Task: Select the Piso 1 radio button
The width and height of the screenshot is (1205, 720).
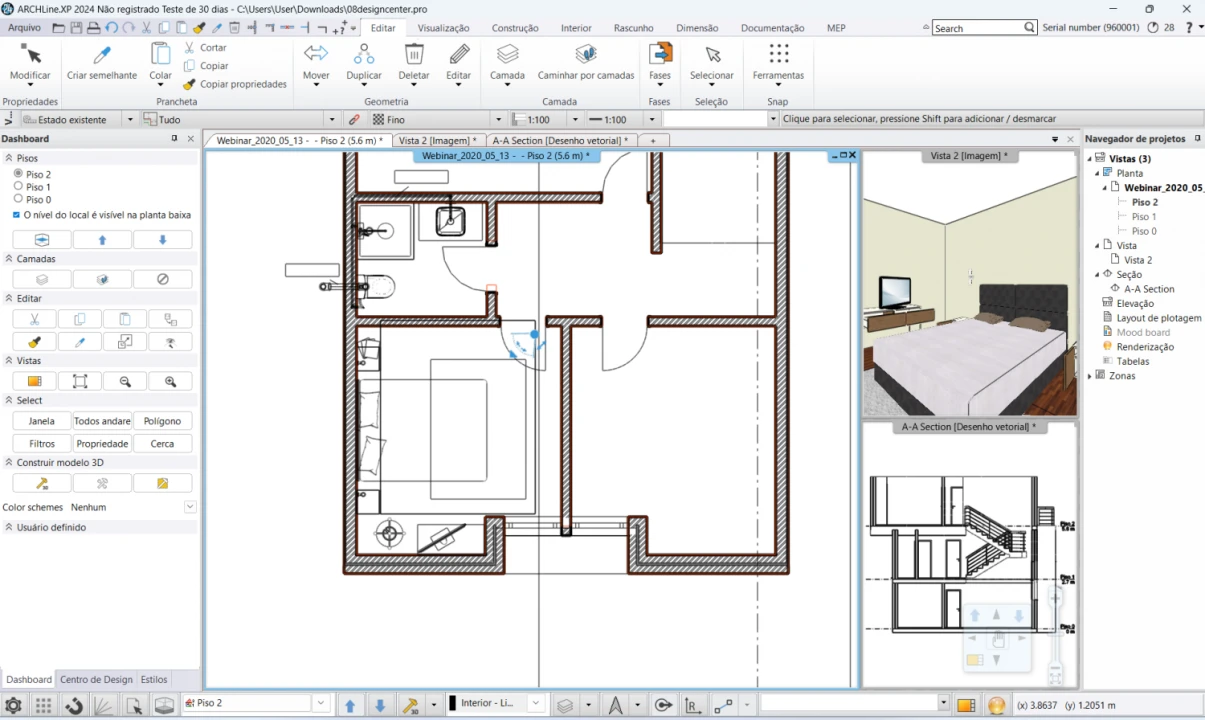Action: 18,186
